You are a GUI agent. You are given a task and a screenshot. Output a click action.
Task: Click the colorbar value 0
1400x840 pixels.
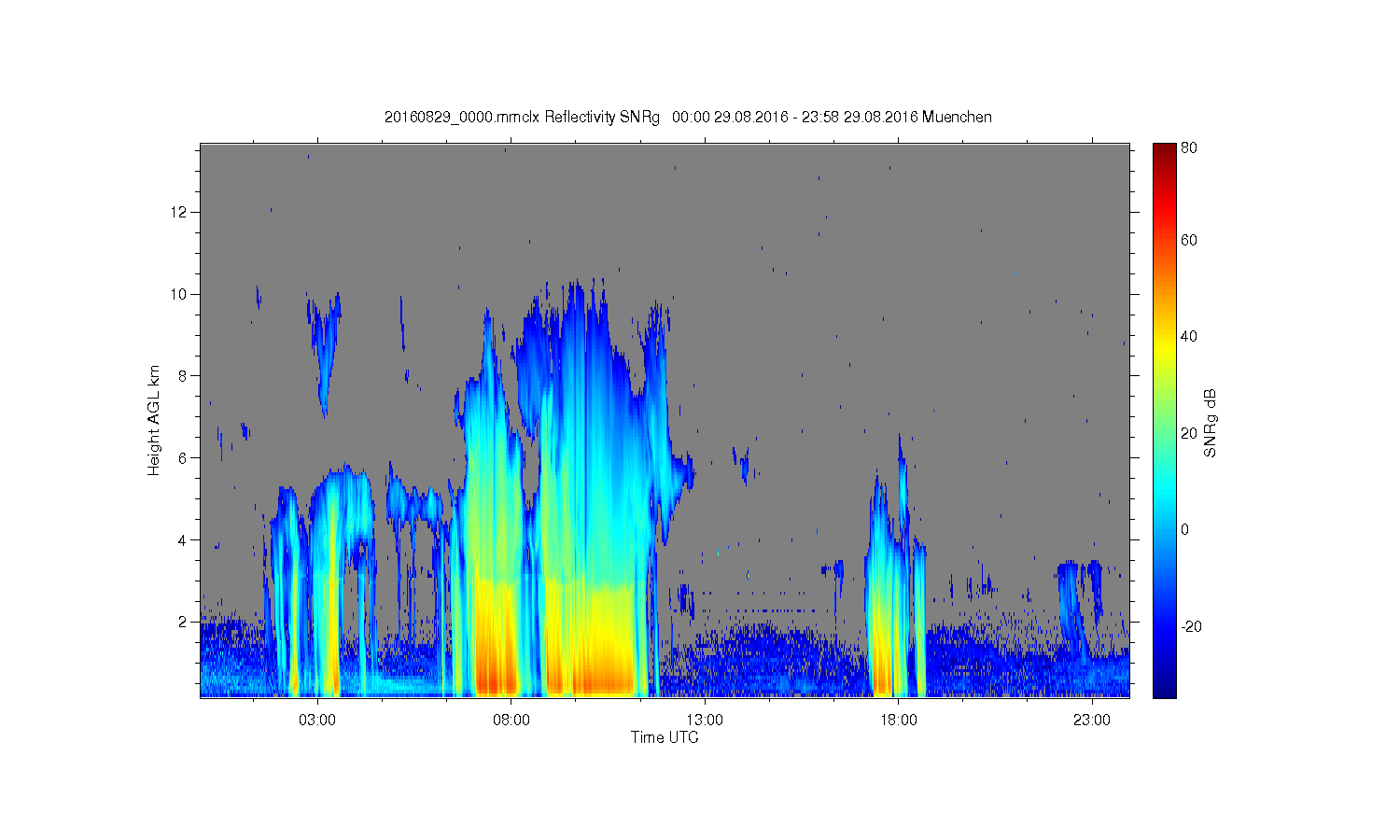1185,529
